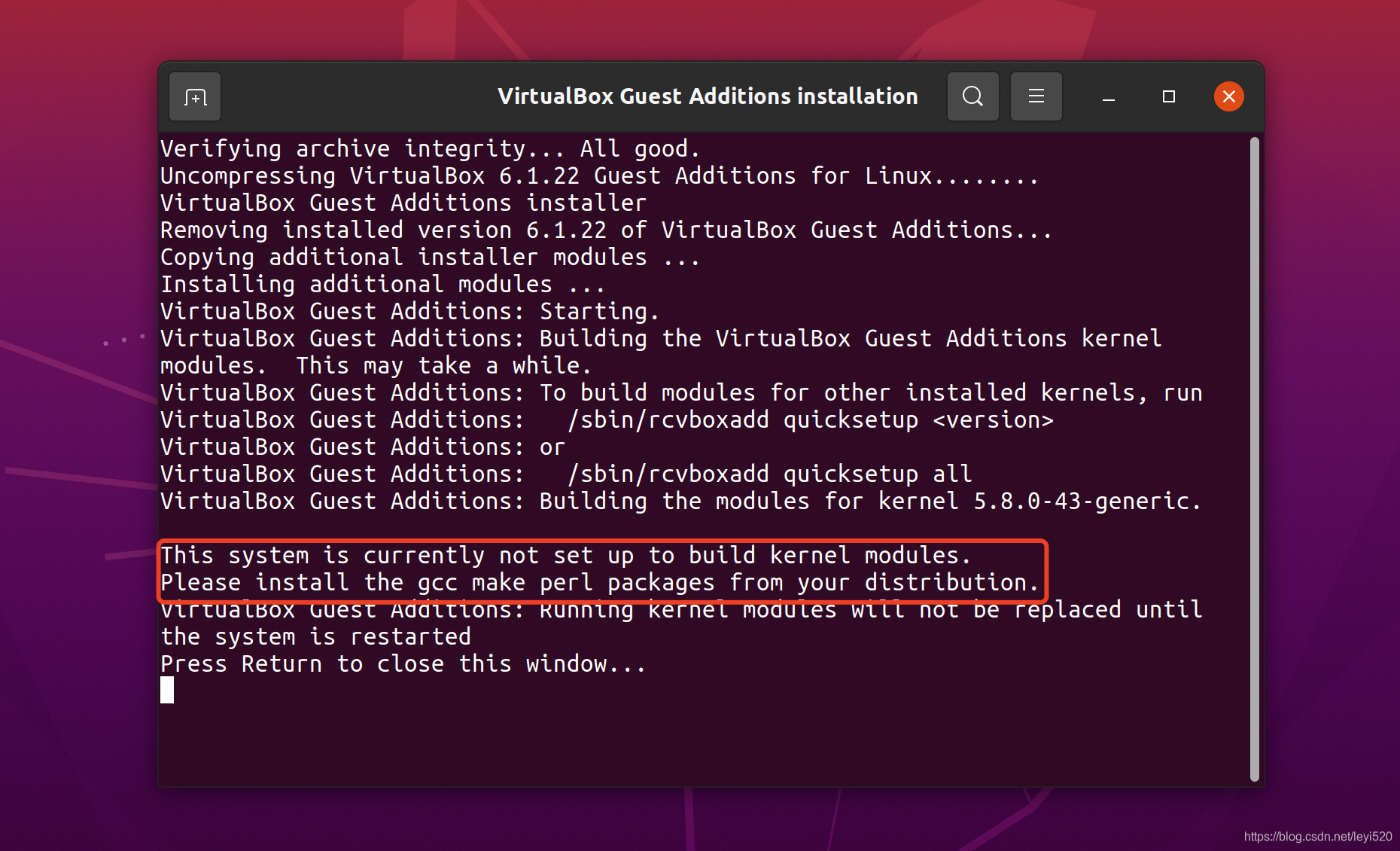
Task: Click the terminal cursor block
Action: coord(167,690)
